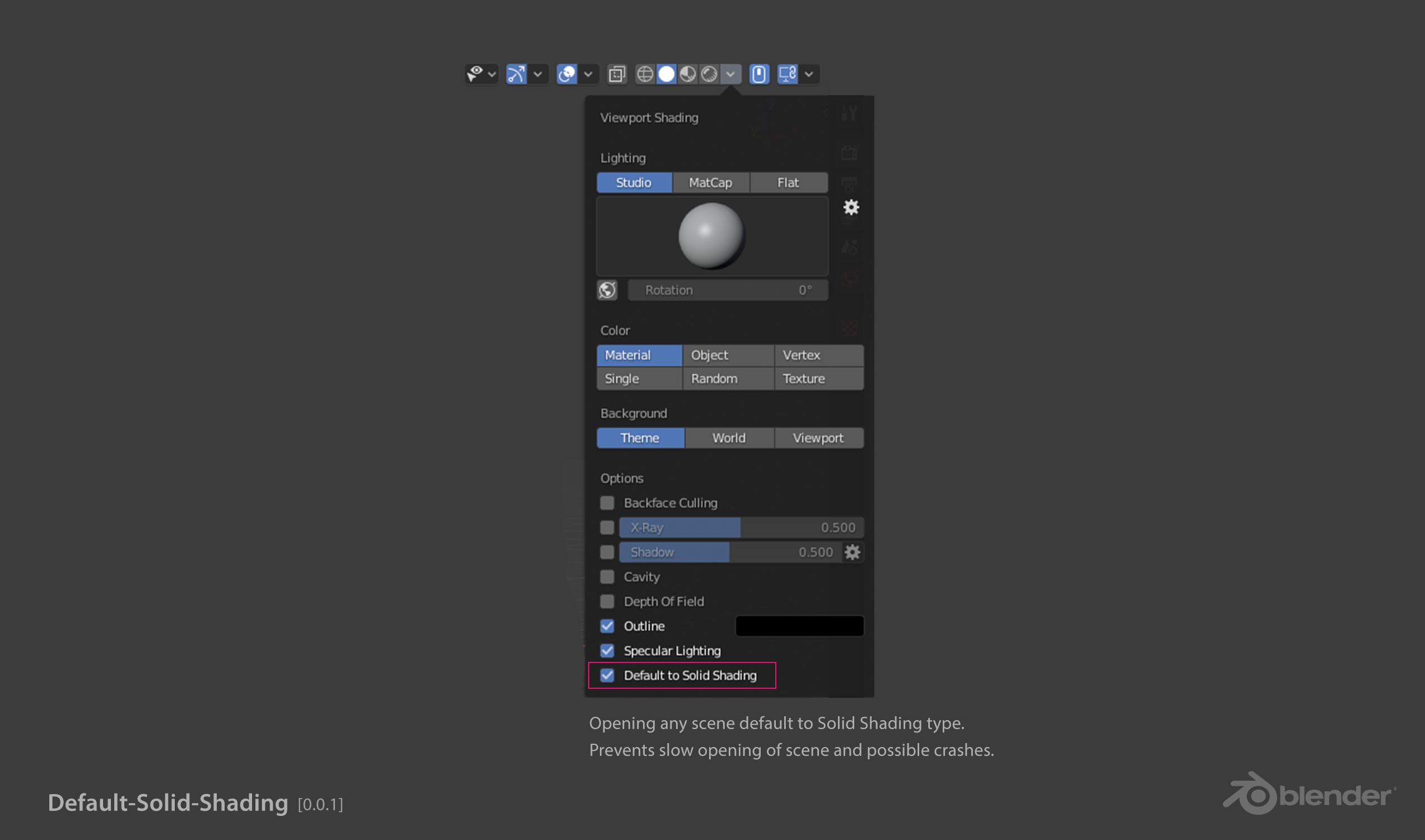Switch to Rendered viewport shading
The image size is (1425, 840).
click(707, 74)
